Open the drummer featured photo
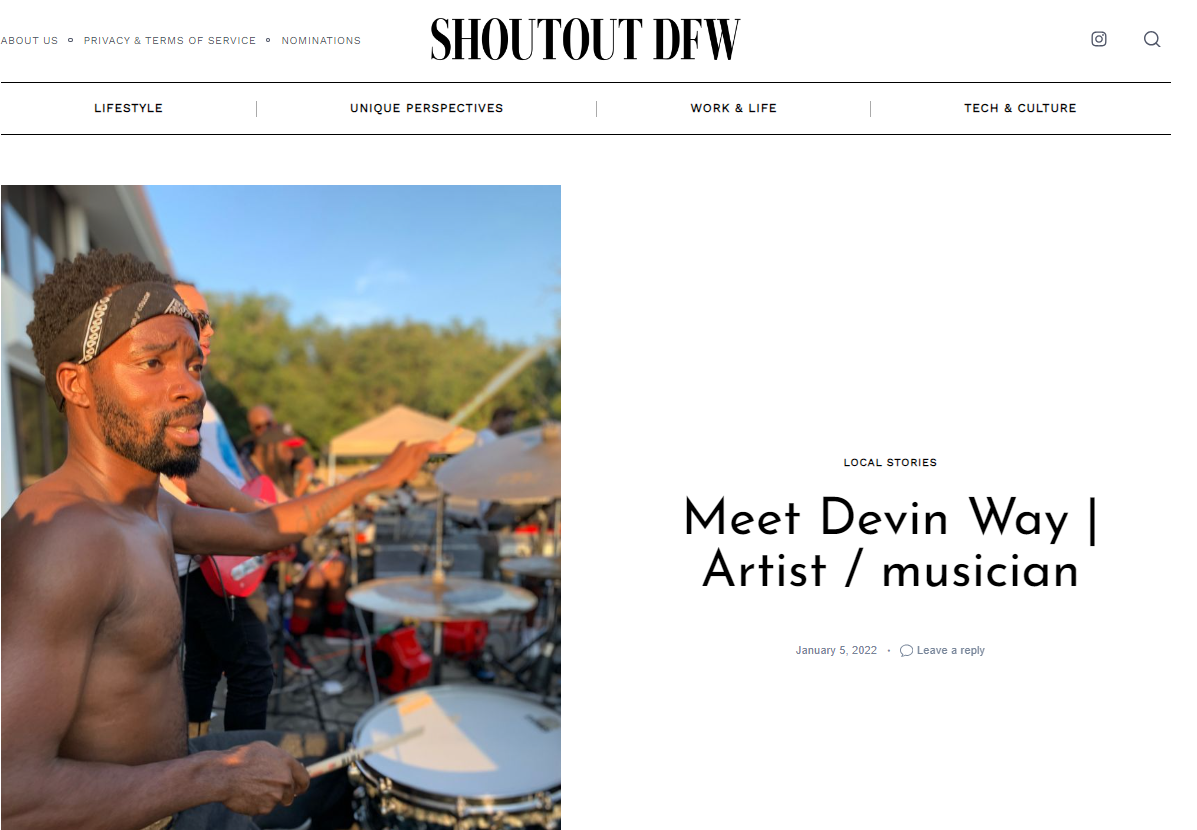This screenshot has height=830, width=1197. pos(281,507)
